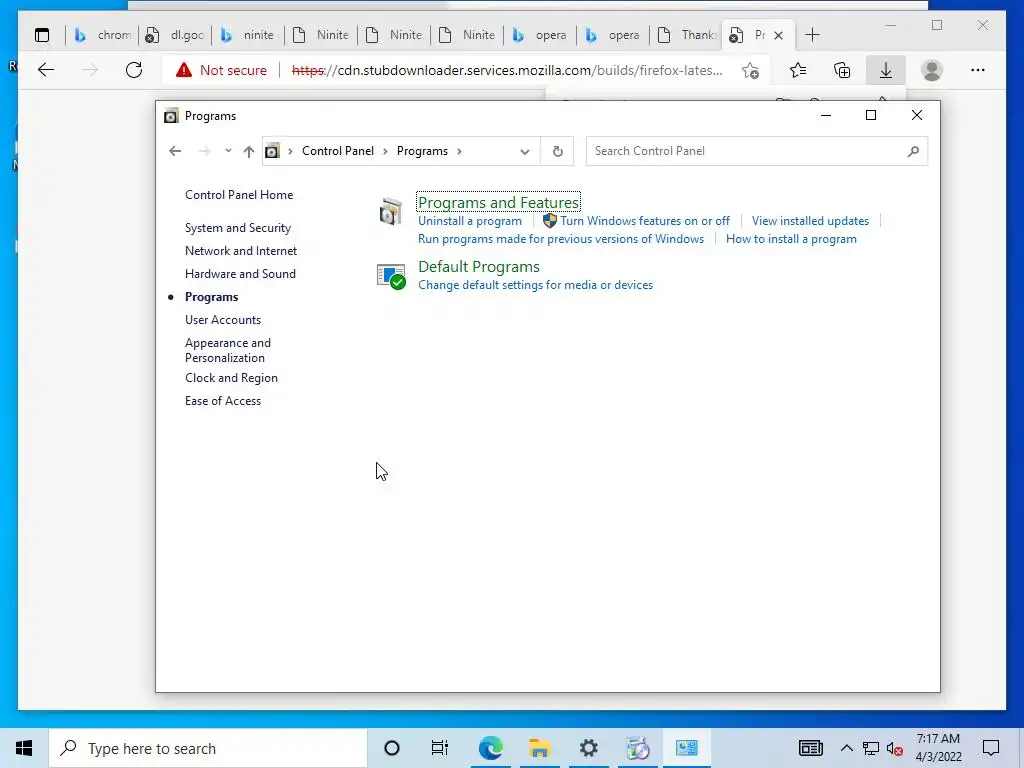Viewport: 1024px width, 768px height.
Task: Expand chevron after Programs breadcrumb
Action: tap(459, 151)
